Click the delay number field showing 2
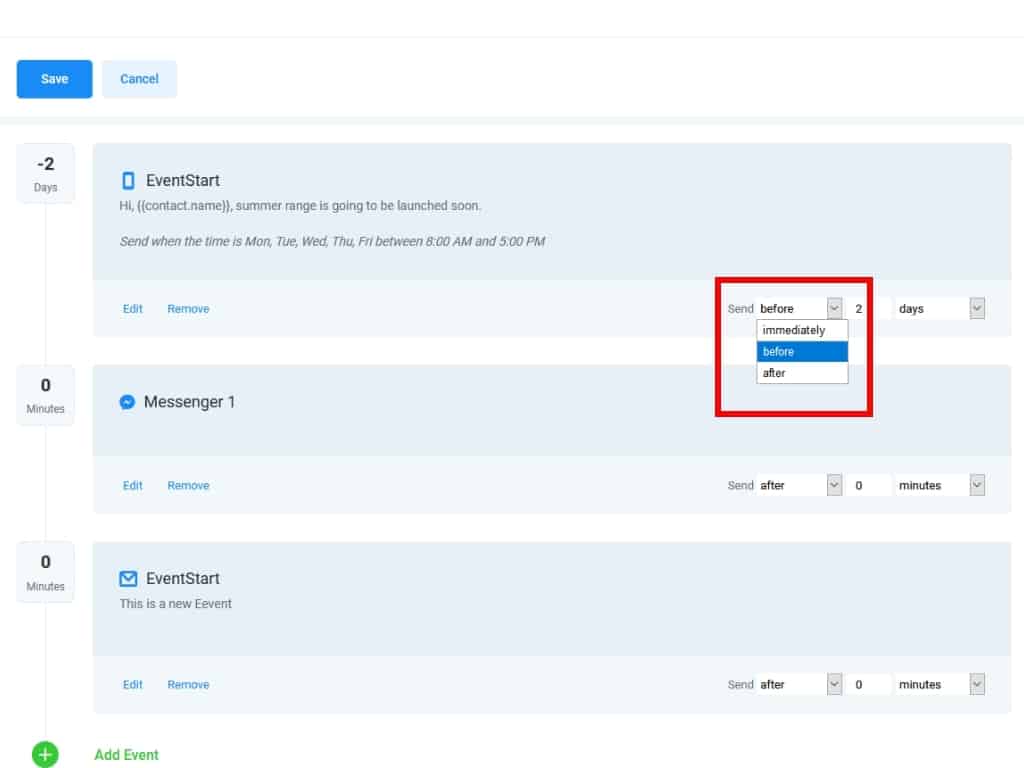The height and width of the screenshot is (768, 1024). click(x=868, y=309)
